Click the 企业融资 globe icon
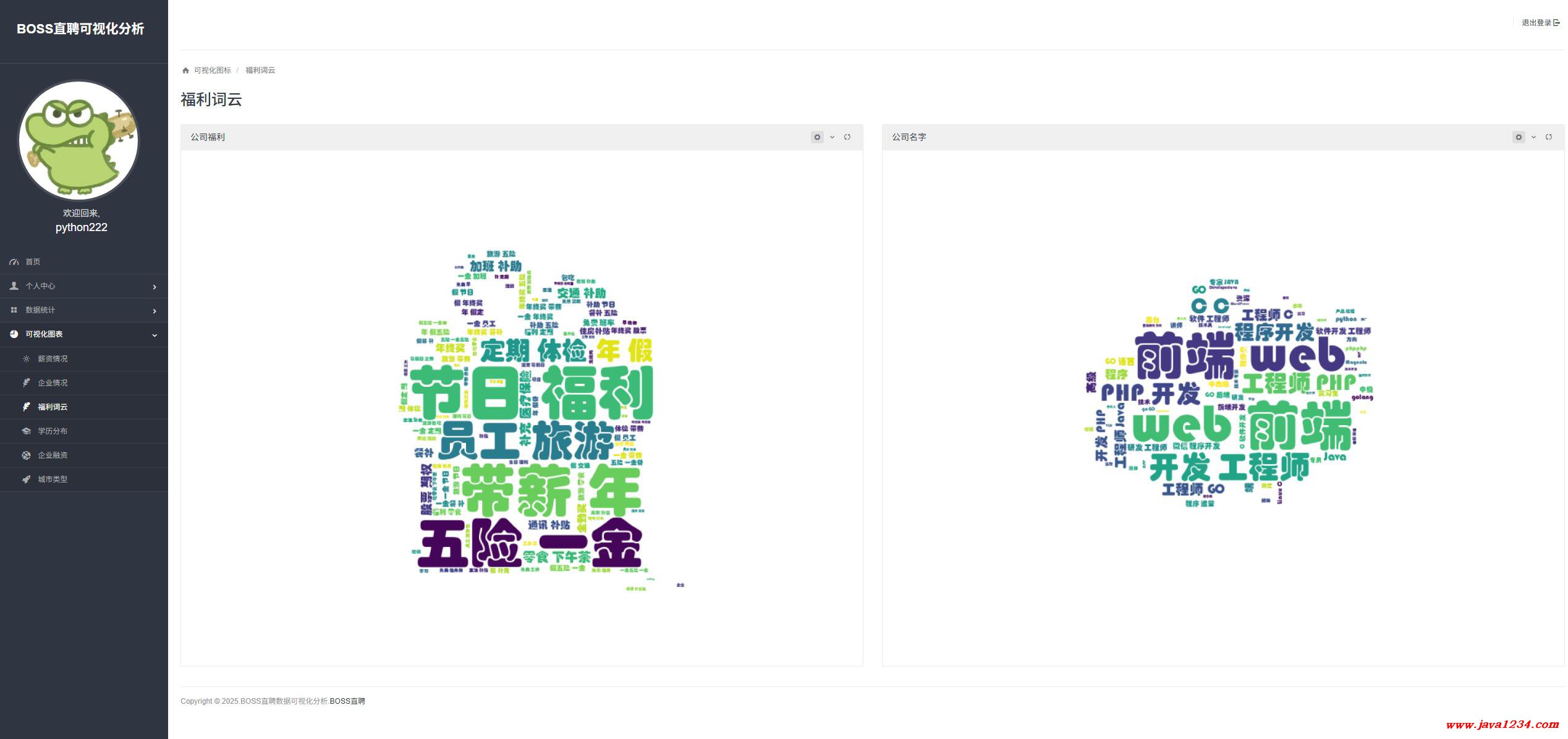Image resolution: width=1568 pixels, height=739 pixels. [x=26, y=455]
